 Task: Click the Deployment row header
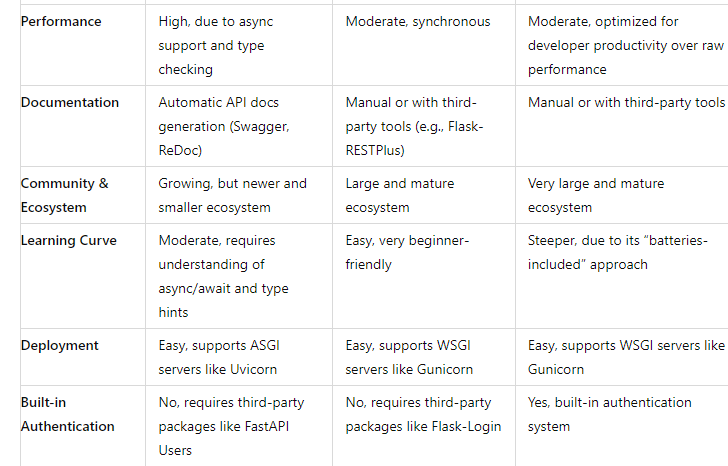(x=59, y=345)
